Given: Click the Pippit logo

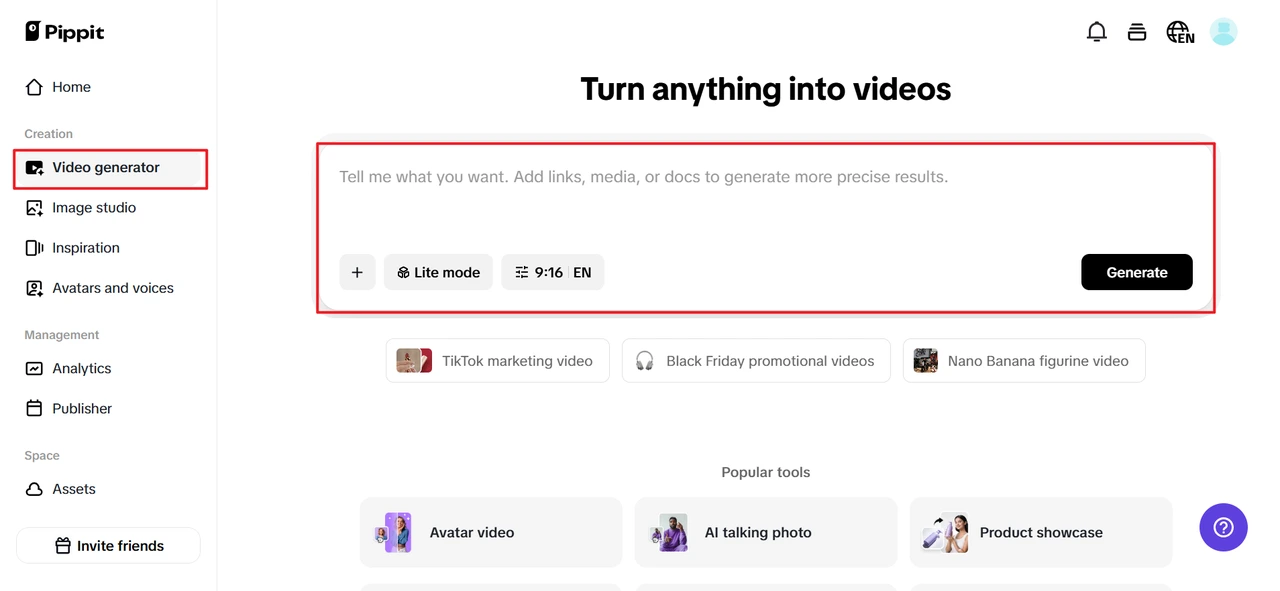Looking at the screenshot, I should click(x=65, y=32).
